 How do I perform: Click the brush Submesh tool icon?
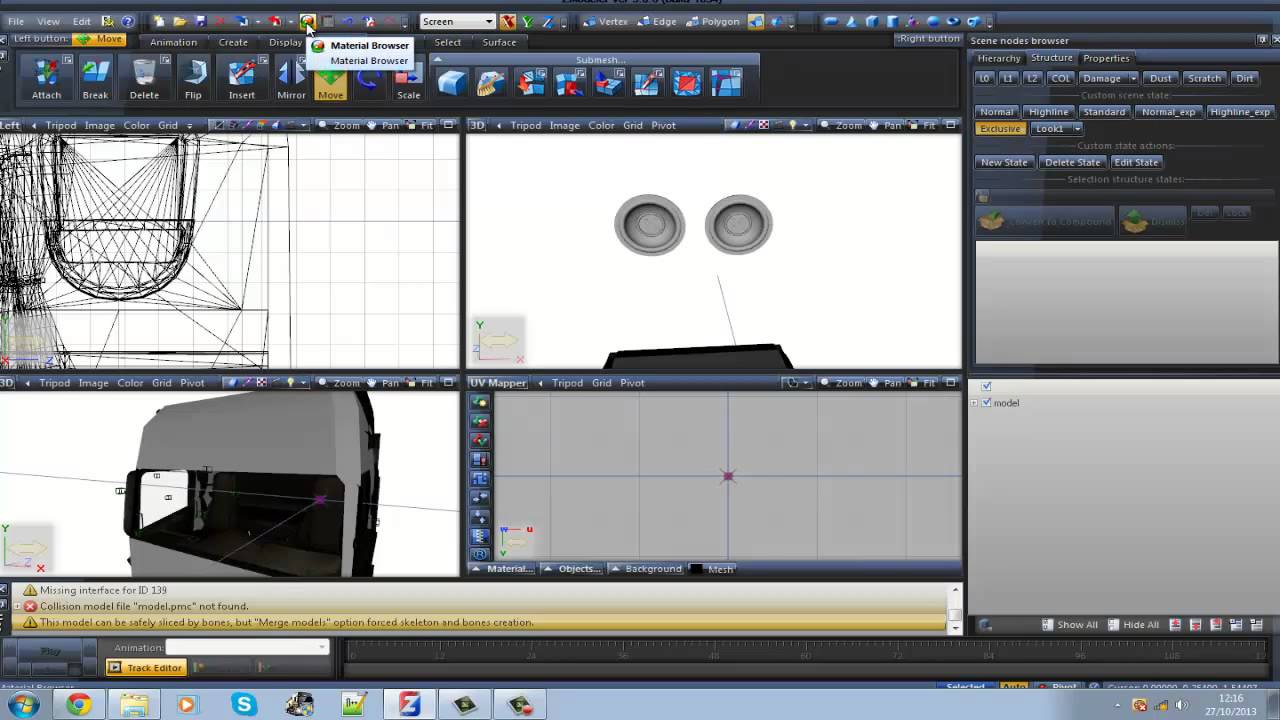point(491,83)
